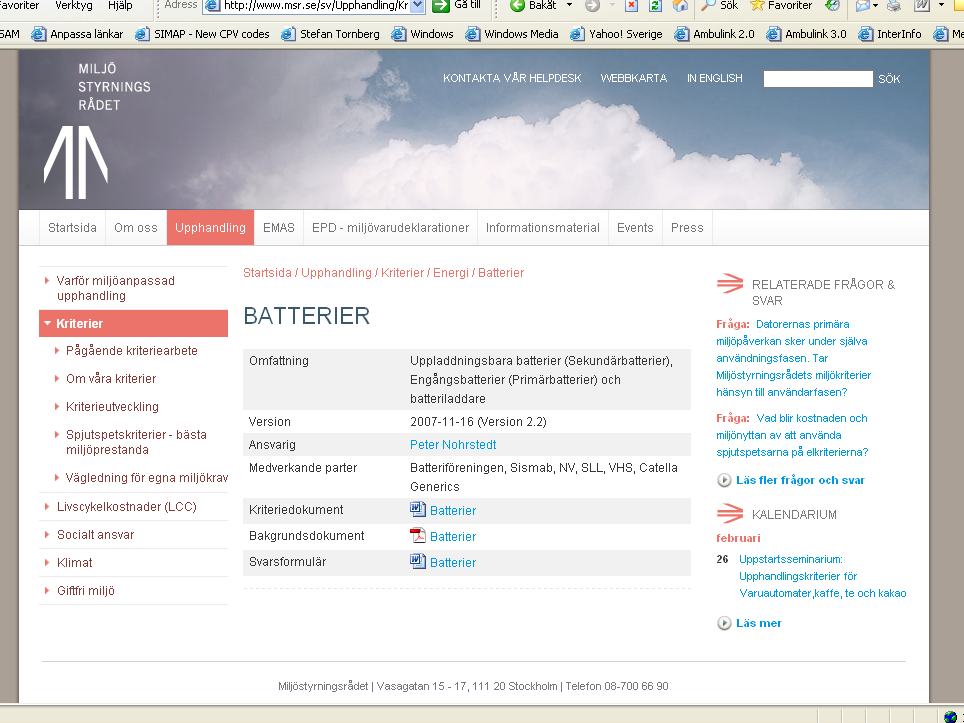Viewport: 964px width, 723px height.
Task: Click the Mail envelope toolbar icon
Action: 863,6
